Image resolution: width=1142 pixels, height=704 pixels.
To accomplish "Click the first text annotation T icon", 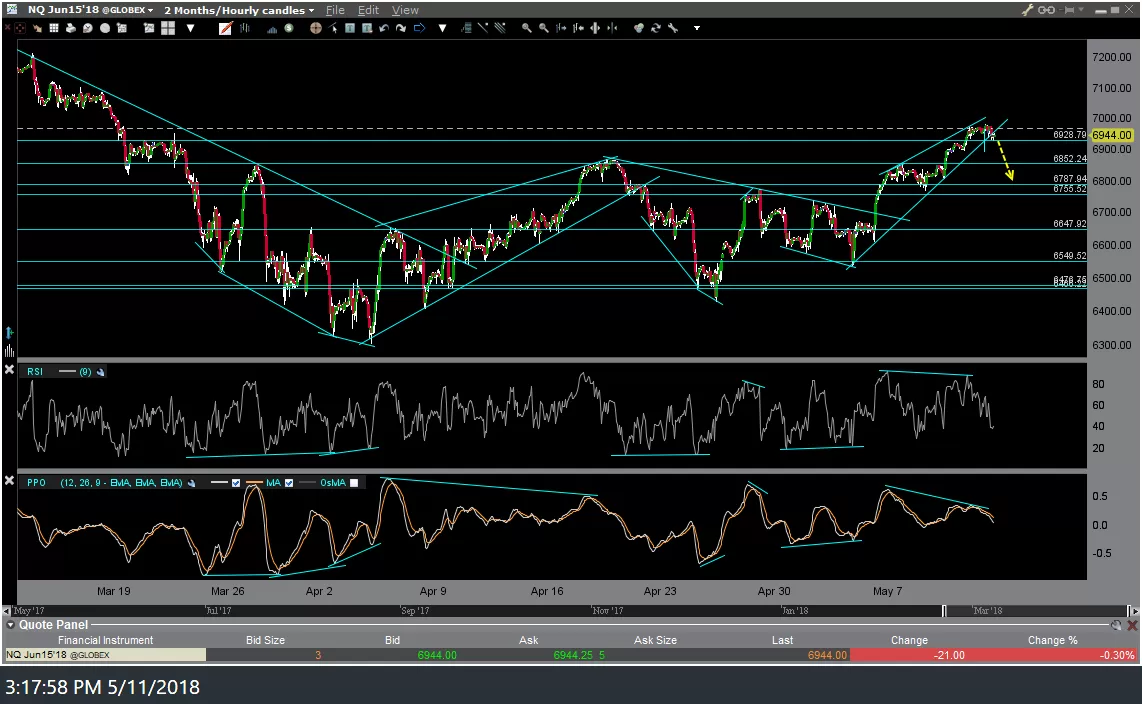I will pyautogui.click(x=350, y=28).
